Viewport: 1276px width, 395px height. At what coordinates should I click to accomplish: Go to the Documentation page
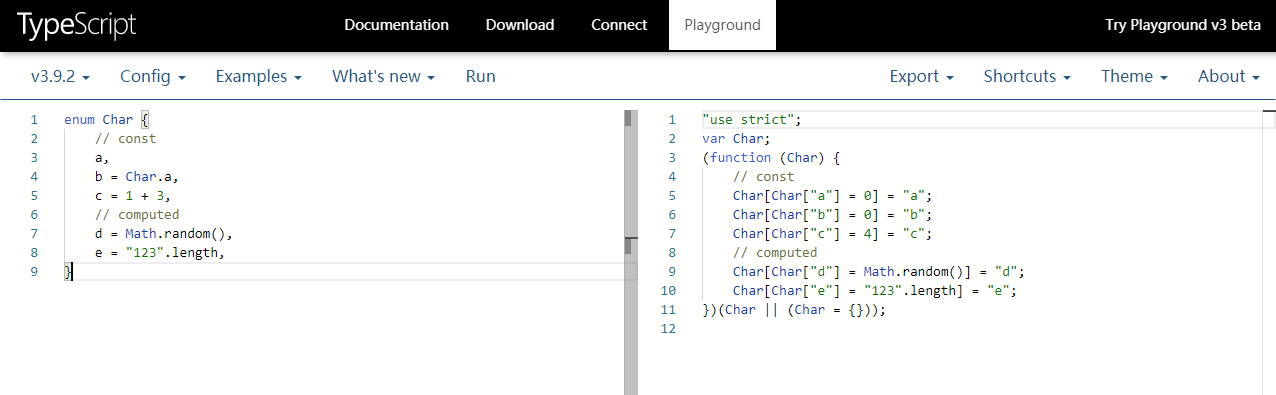point(396,25)
